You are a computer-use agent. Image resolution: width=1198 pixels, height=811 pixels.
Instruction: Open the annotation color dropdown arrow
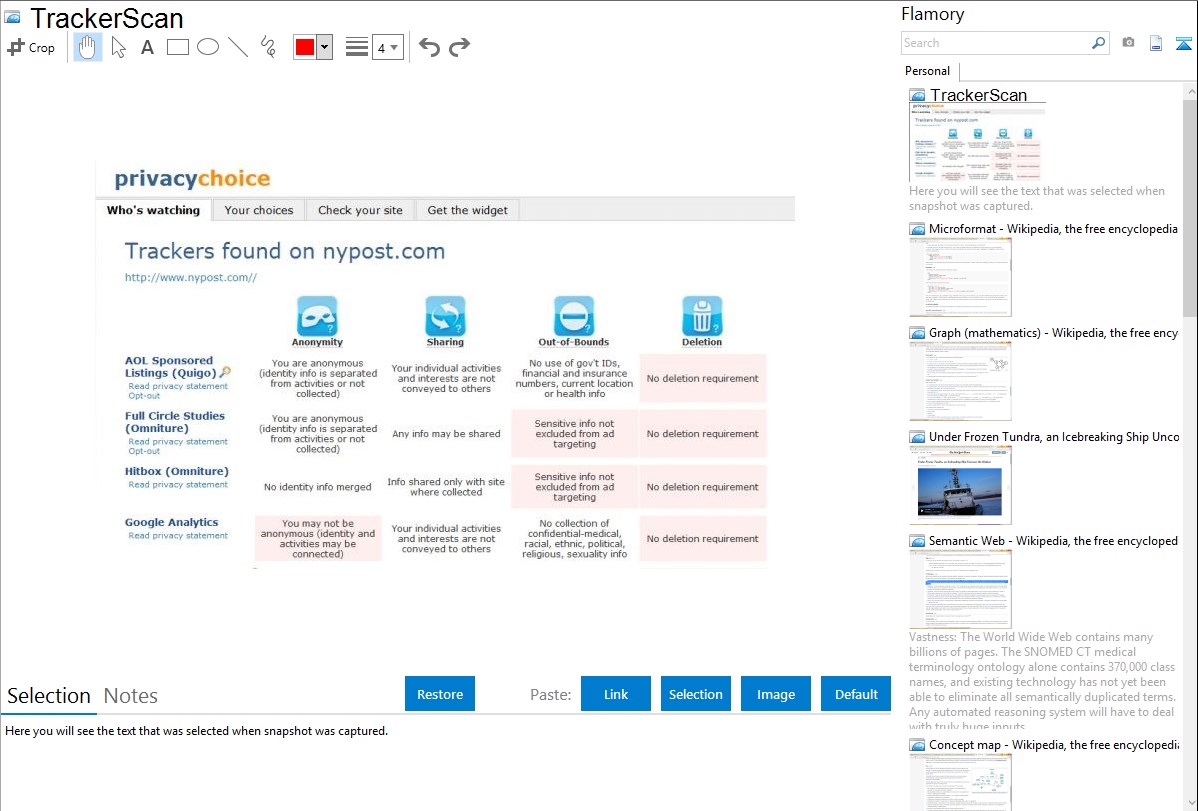pyautogui.click(x=325, y=47)
